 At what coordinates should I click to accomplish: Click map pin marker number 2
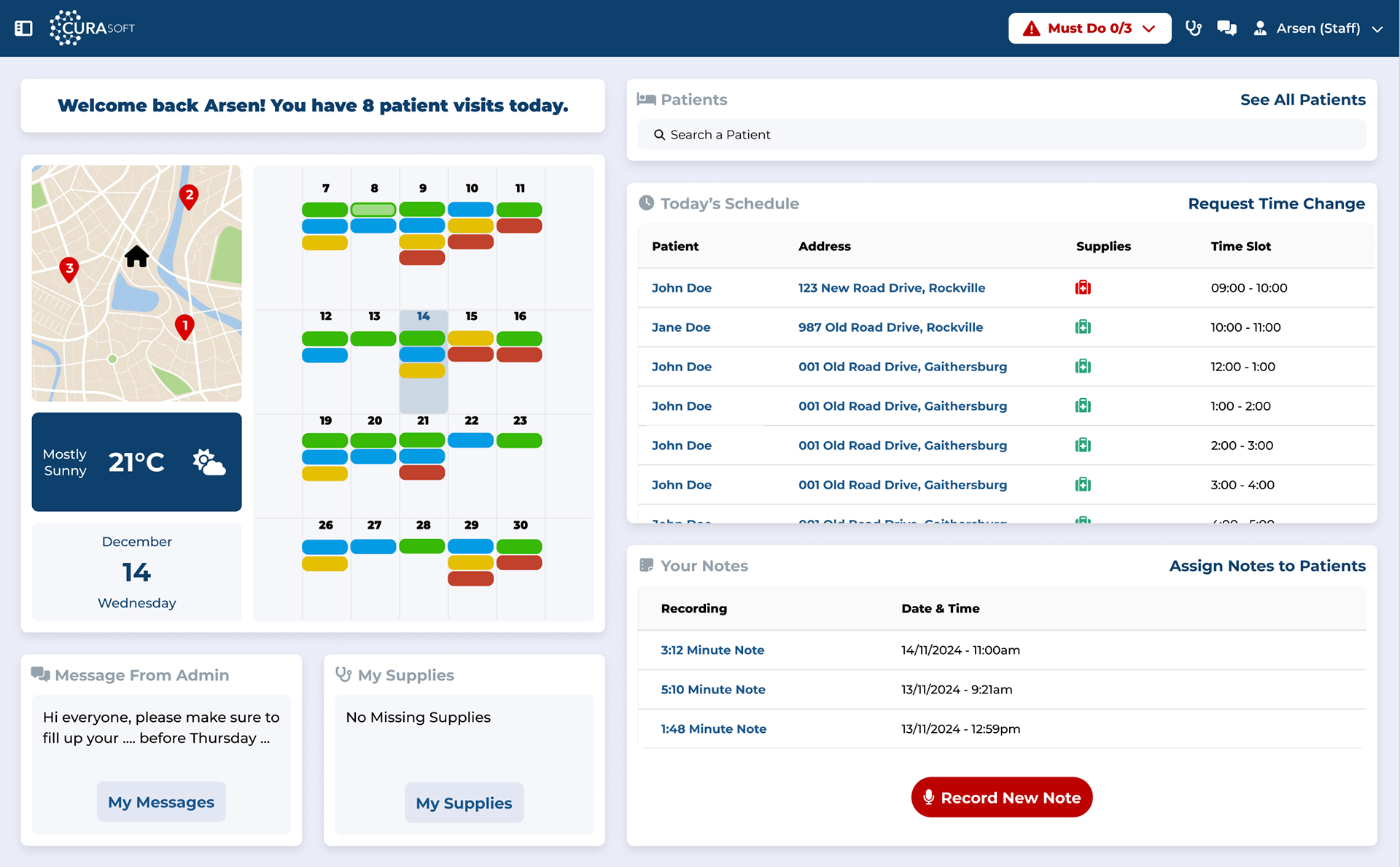(189, 195)
